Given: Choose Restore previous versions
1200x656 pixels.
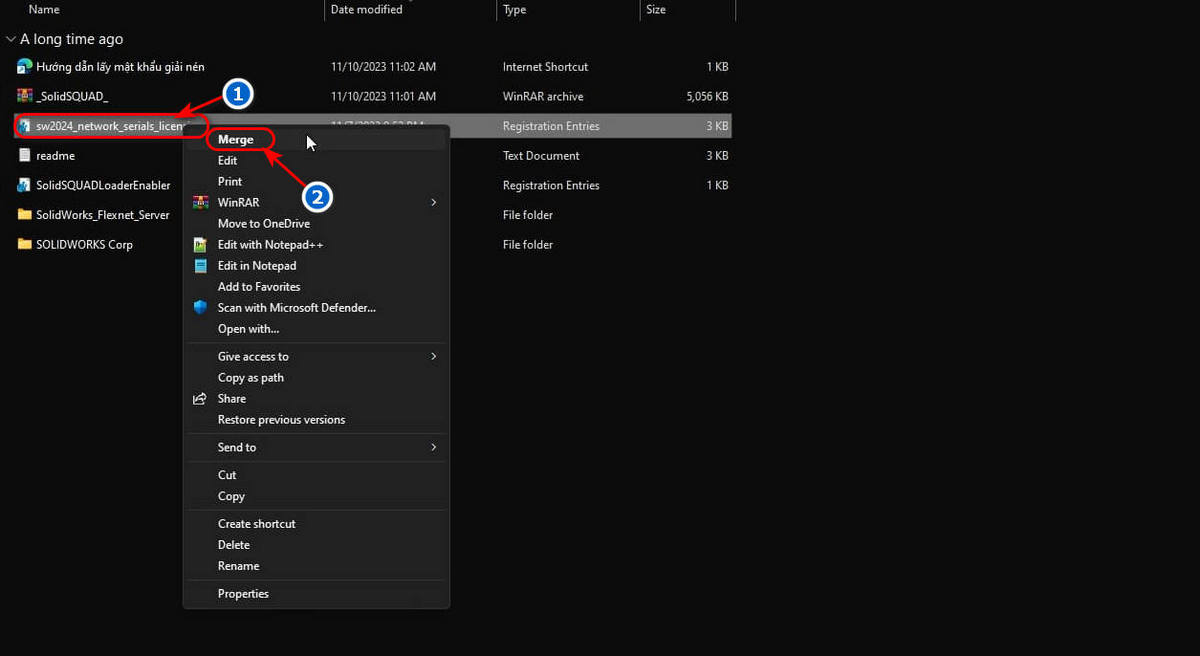Looking at the screenshot, I should tap(282, 420).
